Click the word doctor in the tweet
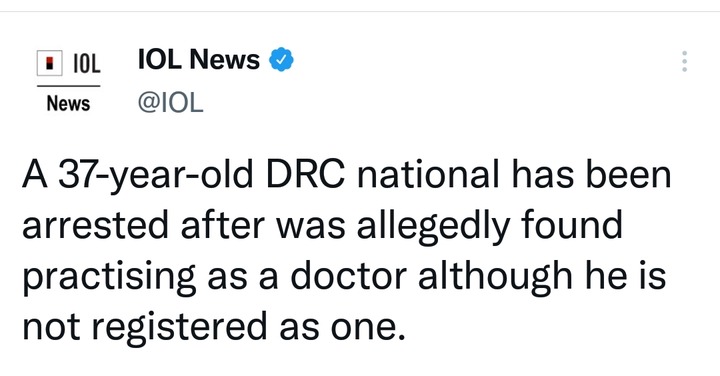 349,276
